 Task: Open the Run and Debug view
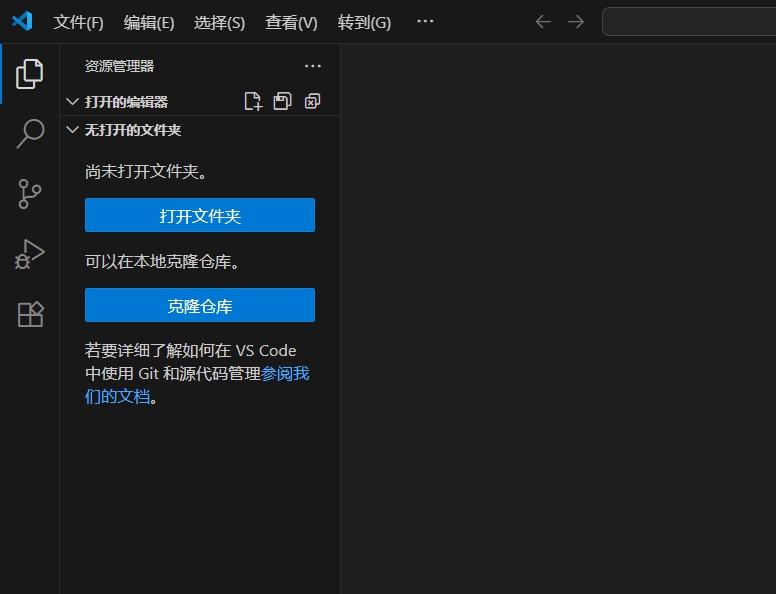pos(30,254)
